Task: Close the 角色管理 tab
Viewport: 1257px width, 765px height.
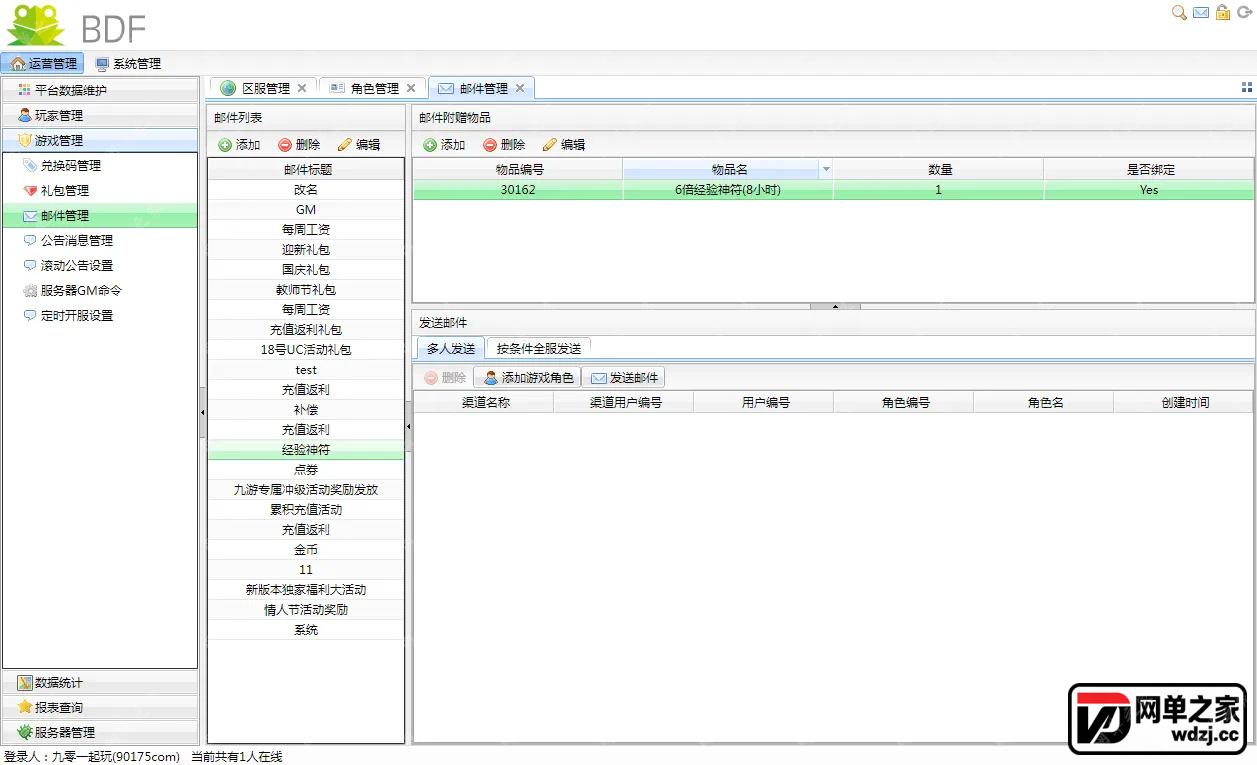Action: tap(411, 88)
